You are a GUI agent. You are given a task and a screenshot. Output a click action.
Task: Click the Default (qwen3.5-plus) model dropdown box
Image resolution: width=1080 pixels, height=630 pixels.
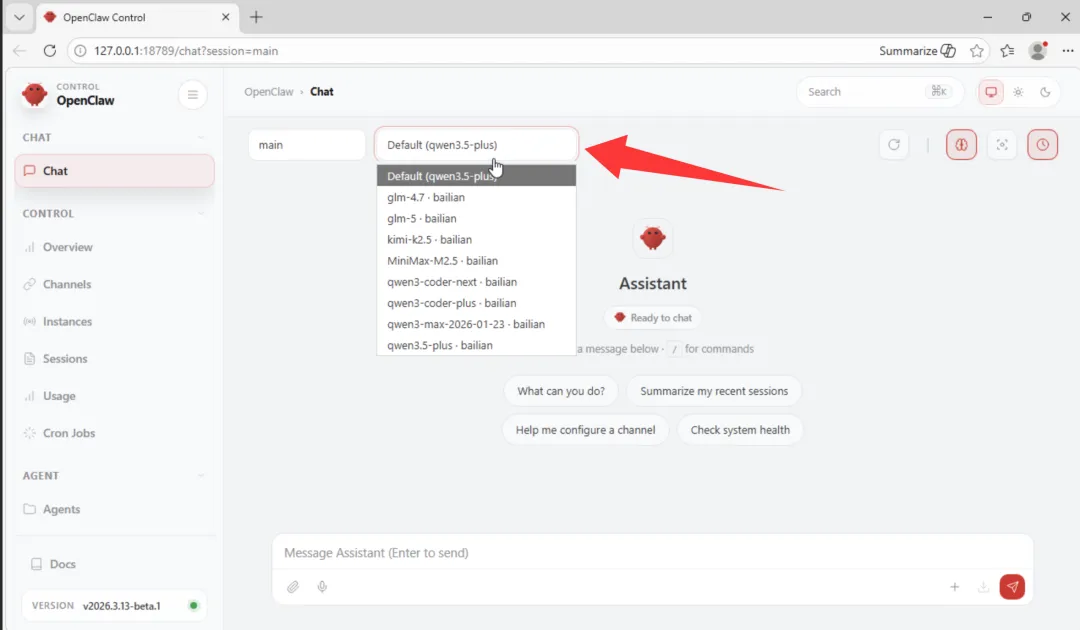pyautogui.click(x=476, y=145)
